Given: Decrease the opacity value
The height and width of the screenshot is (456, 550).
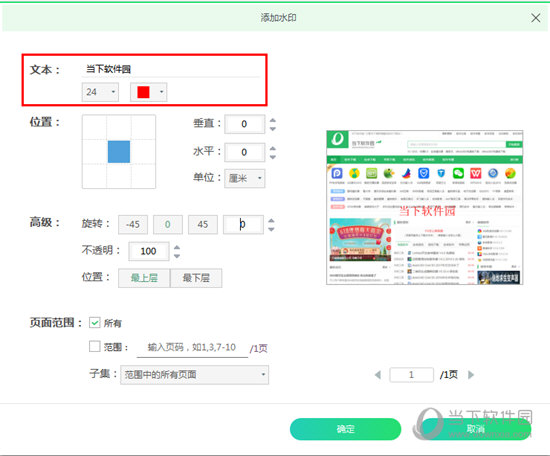Looking at the screenshot, I should coord(177,256).
